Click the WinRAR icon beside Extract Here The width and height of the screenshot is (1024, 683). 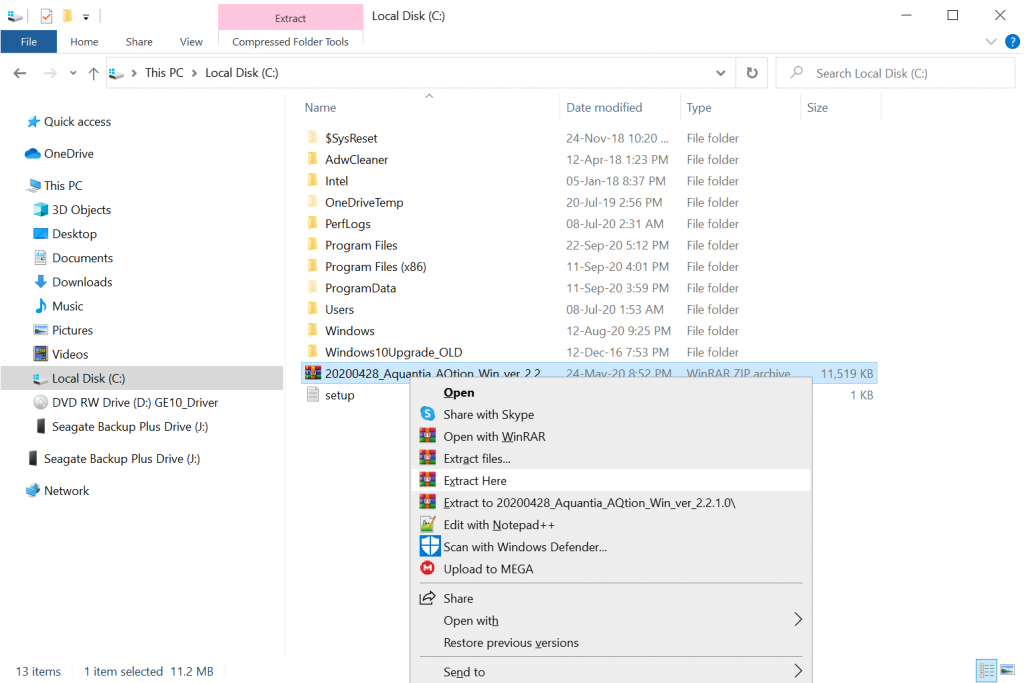pos(428,481)
